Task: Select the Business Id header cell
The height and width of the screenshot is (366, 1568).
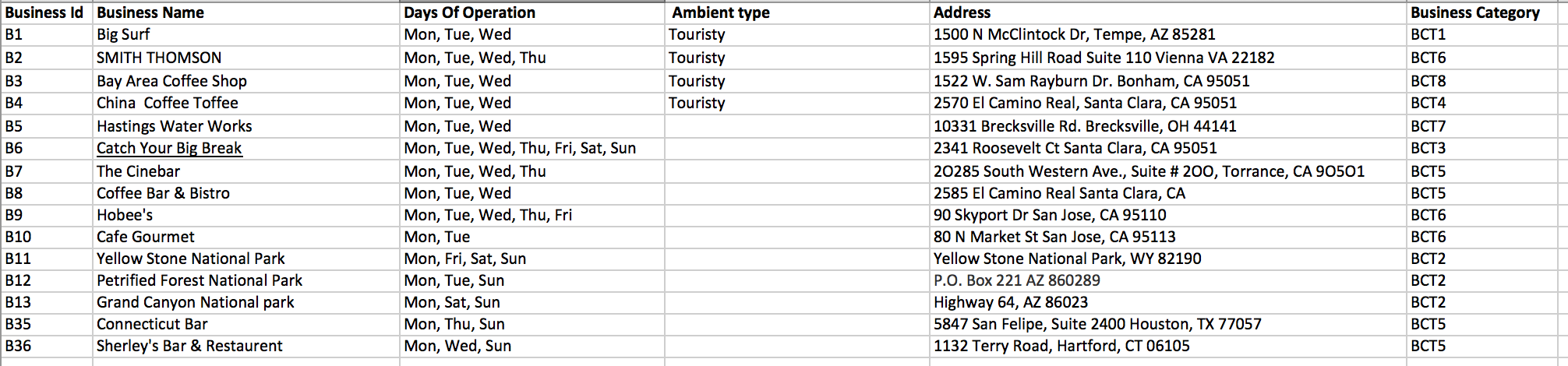Action: tap(46, 12)
